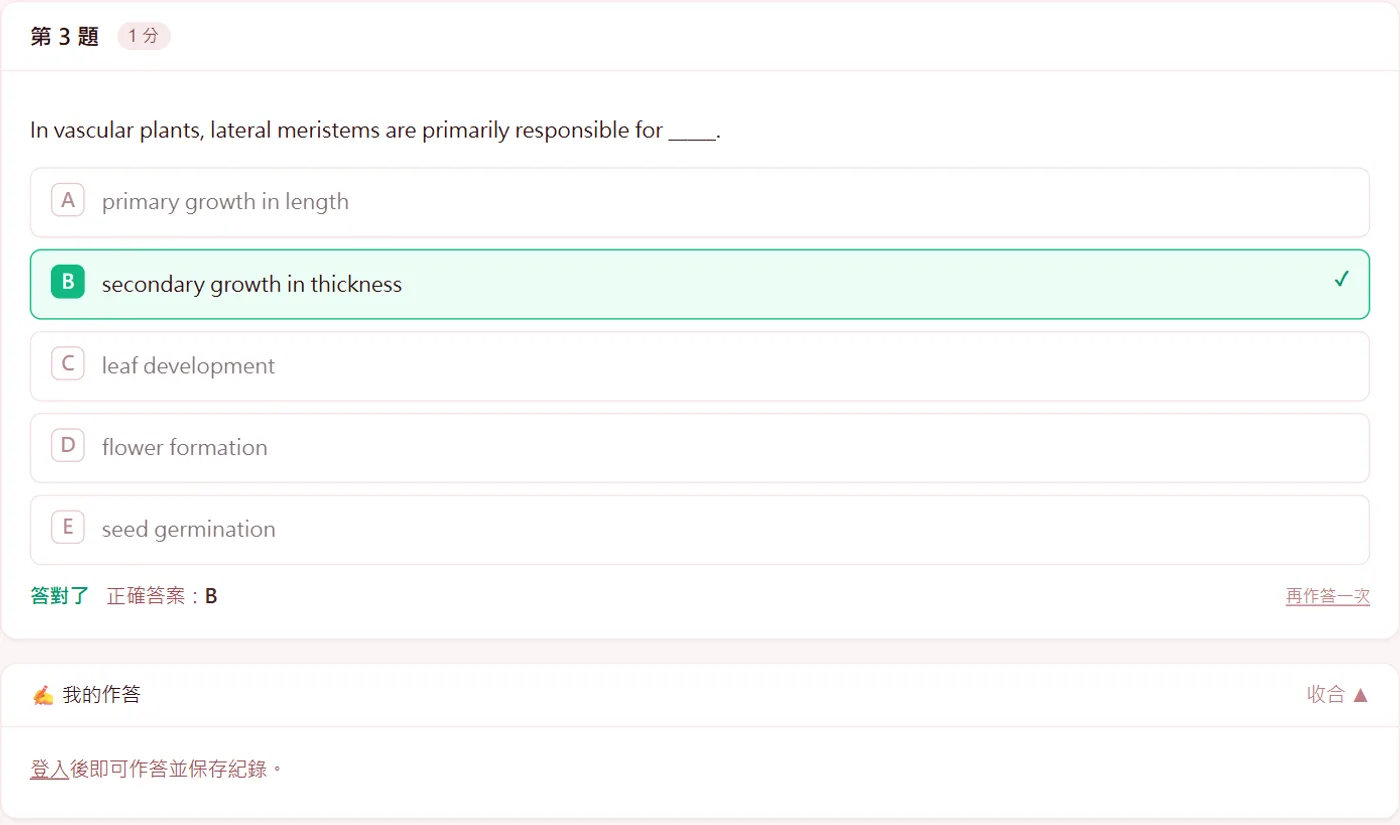Image resolution: width=1400 pixels, height=825 pixels.
Task: Choose answer leaf development
Action: point(700,366)
